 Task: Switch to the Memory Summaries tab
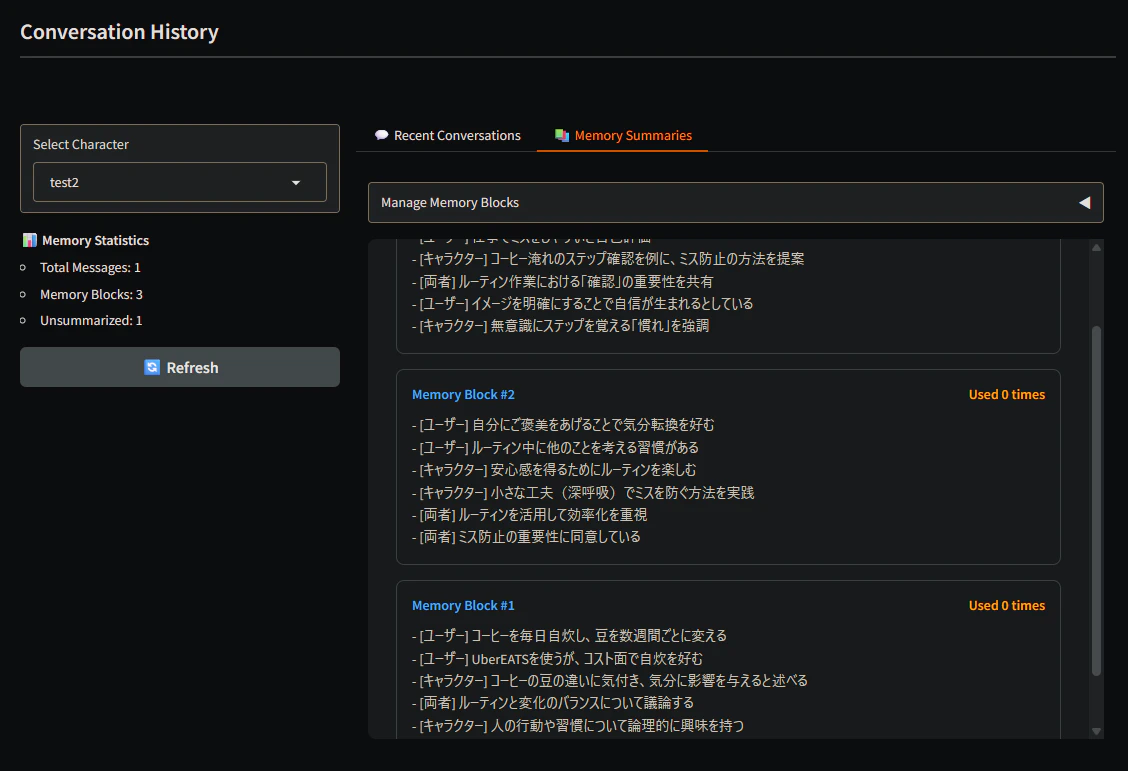tap(623, 135)
